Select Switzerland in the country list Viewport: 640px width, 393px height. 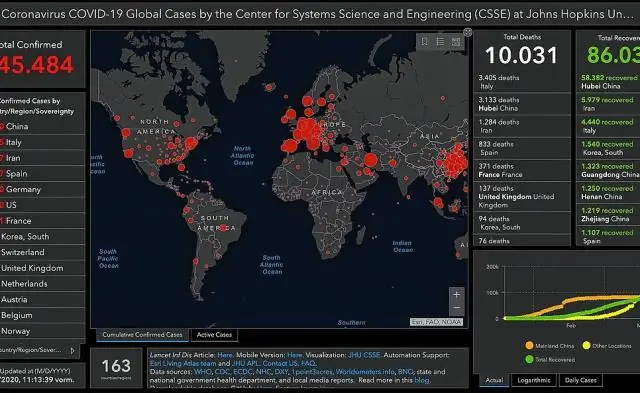pos(42,252)
